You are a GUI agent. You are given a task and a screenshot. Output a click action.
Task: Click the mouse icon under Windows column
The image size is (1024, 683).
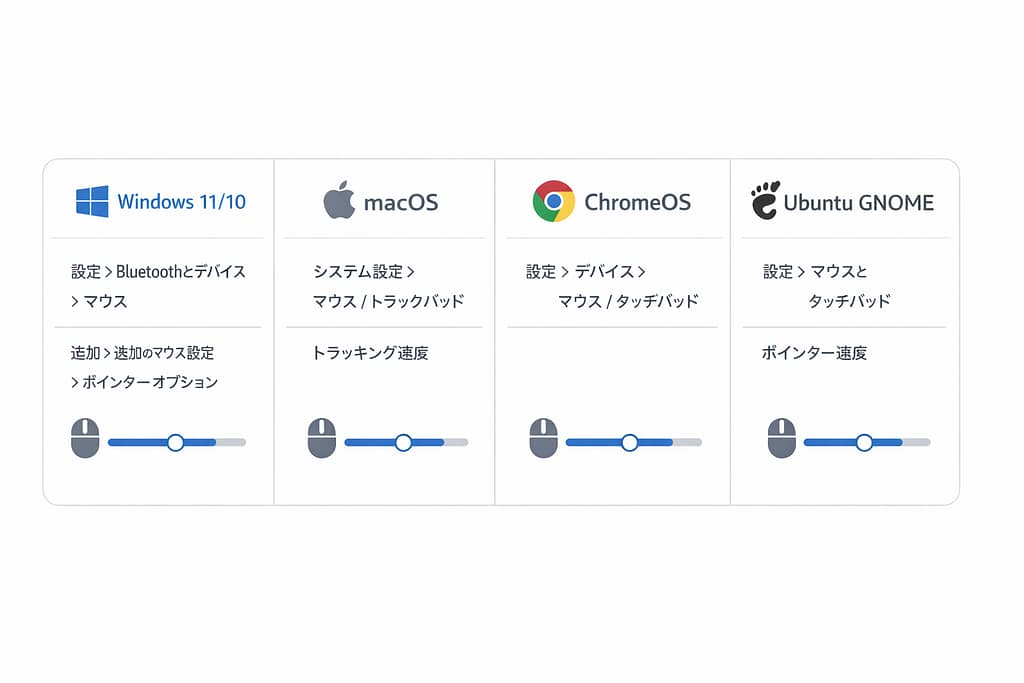(x=85, y=439)
